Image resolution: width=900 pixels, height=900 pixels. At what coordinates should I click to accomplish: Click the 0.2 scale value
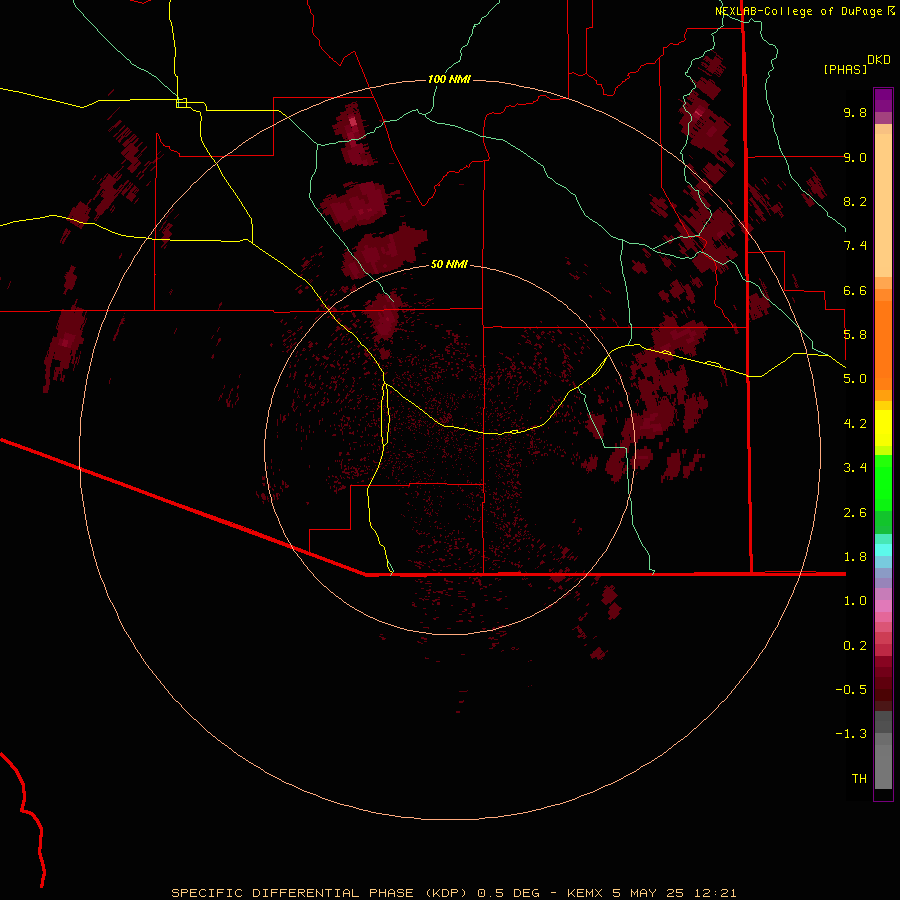pos(855,646)
